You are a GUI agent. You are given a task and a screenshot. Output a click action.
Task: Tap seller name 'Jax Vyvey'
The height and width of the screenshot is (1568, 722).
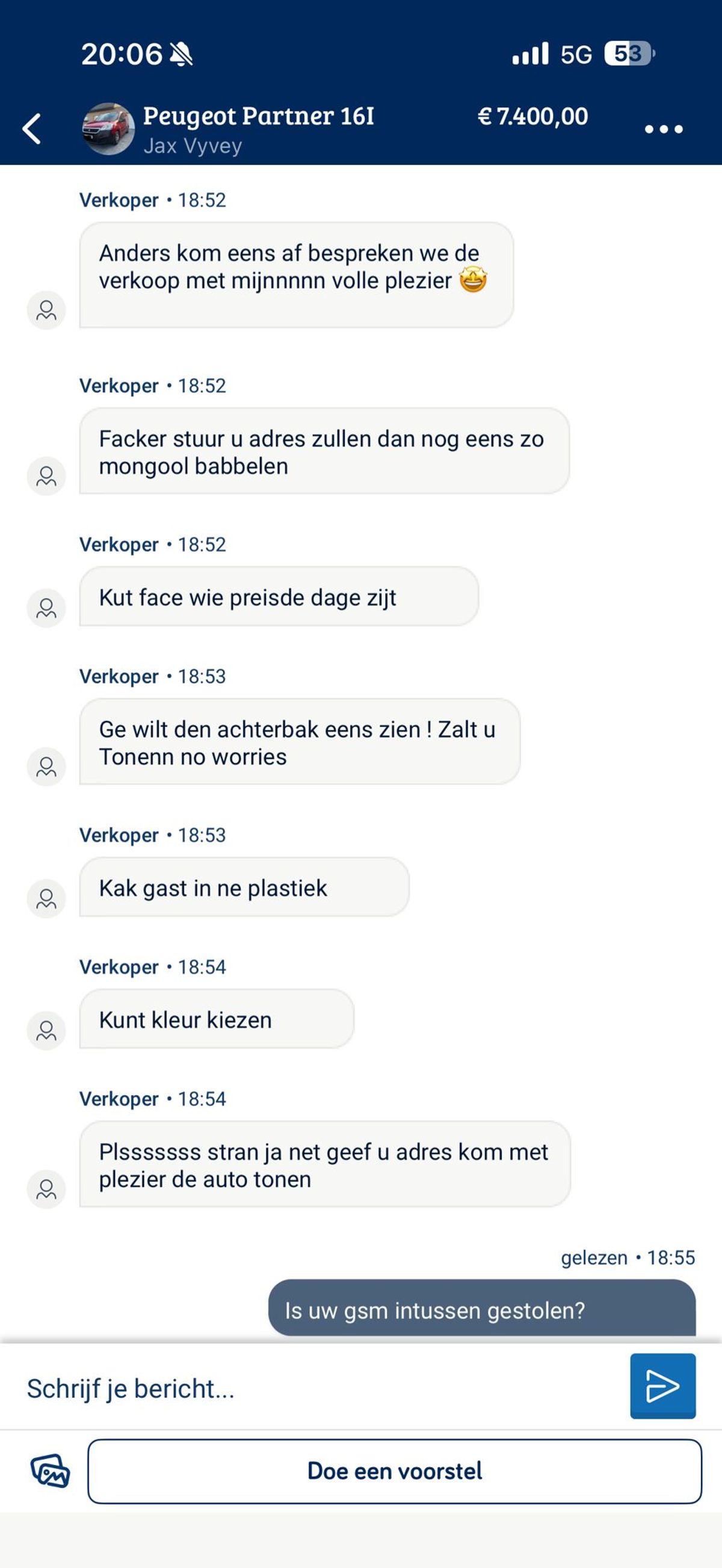[x=193, y=146]
